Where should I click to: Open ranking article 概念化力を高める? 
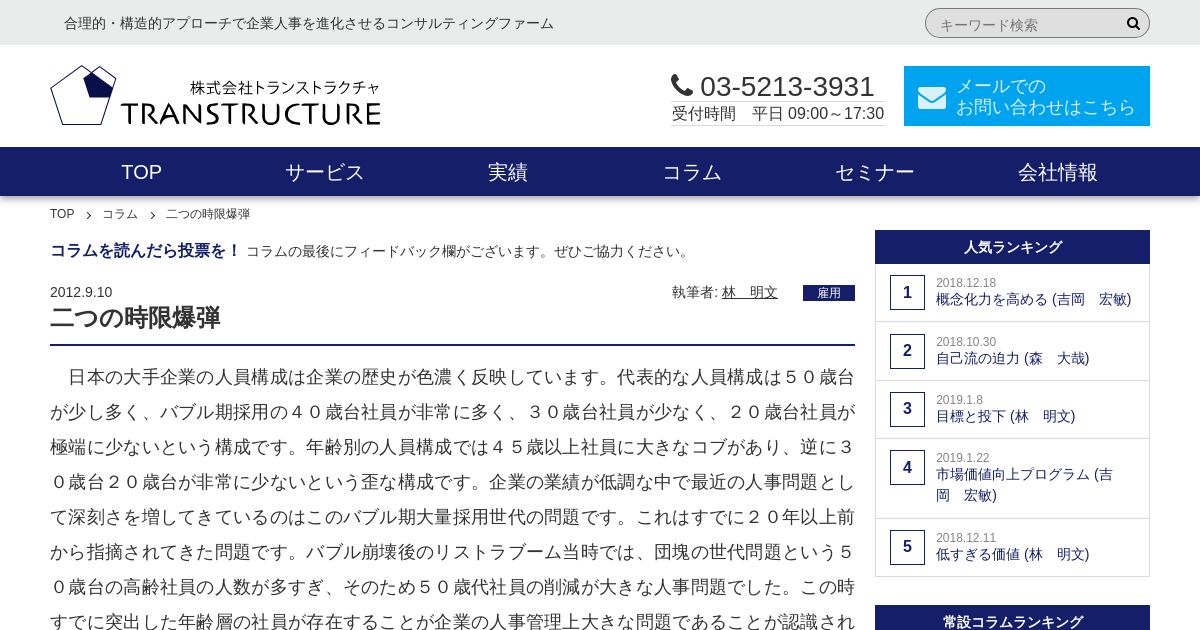point(1034,299)
